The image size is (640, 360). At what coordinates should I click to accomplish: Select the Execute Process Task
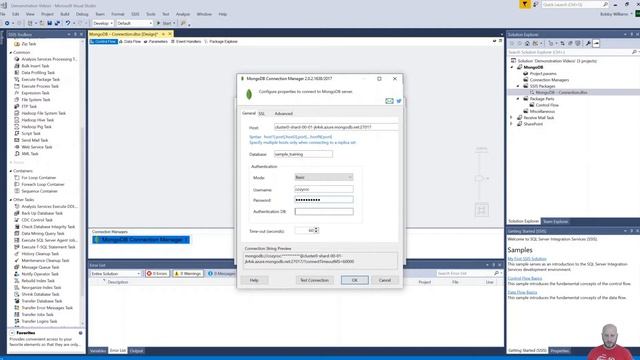coord(40,86)
